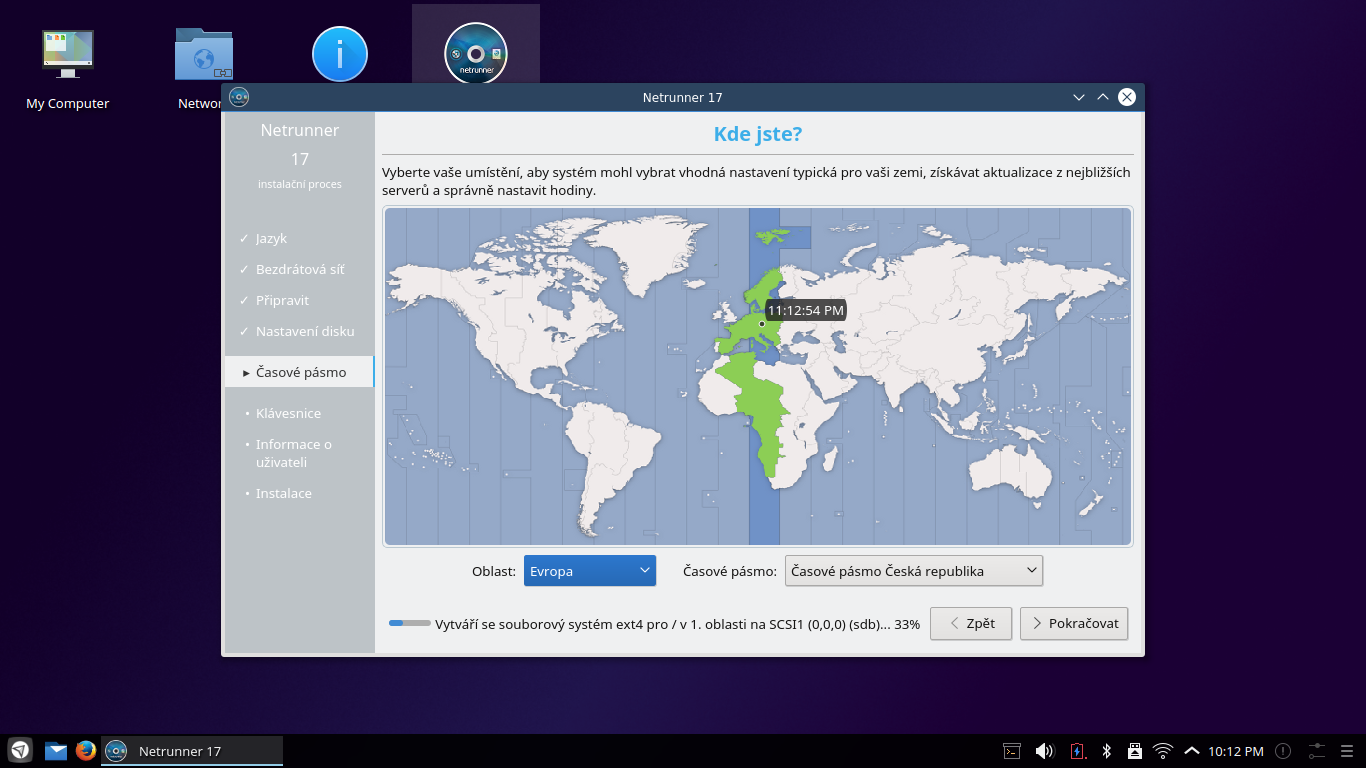Select the Připravit step in sidebar
This screenshot has height=768, width=1366.
click(282, 300)
